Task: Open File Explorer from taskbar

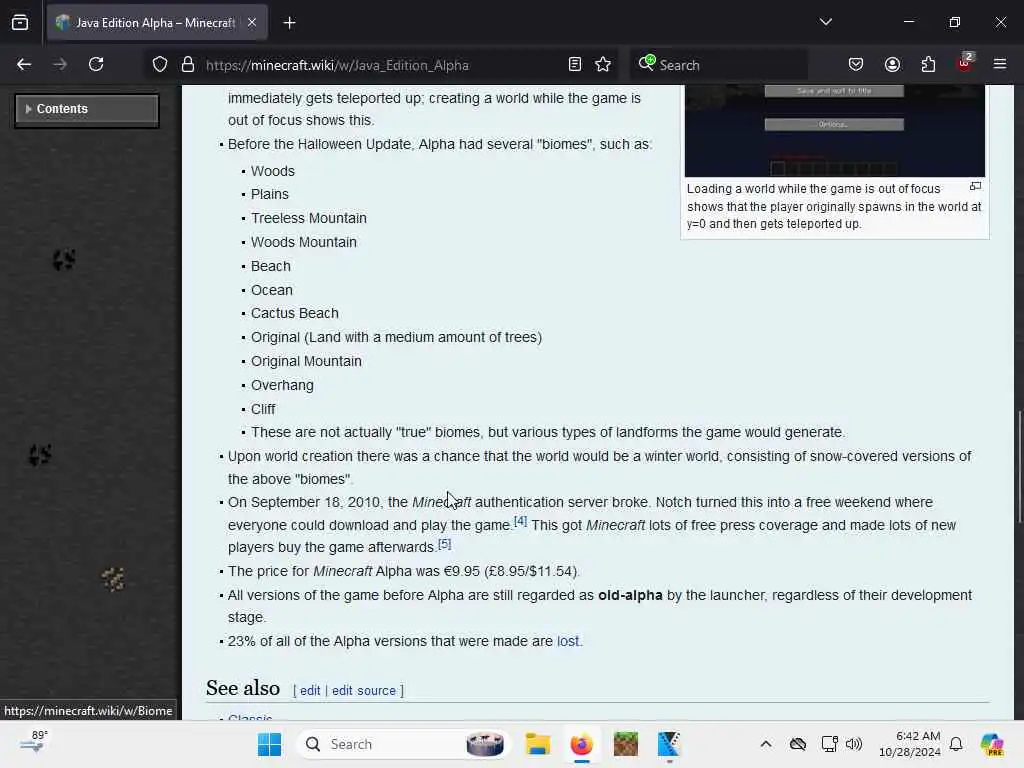Action: [537, 744]
